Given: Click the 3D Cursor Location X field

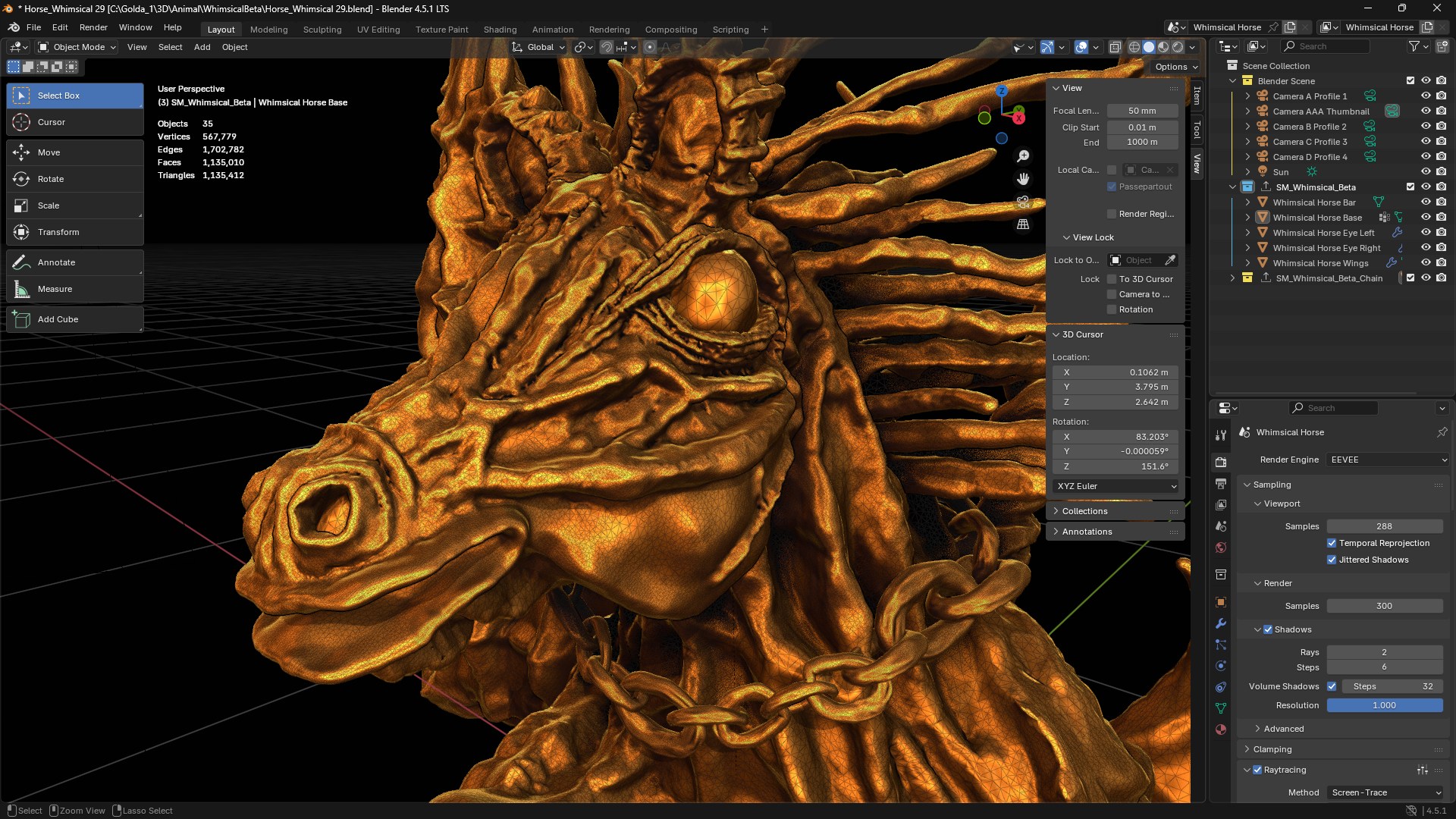Looking at the screenshot, I should [1116, 372].
